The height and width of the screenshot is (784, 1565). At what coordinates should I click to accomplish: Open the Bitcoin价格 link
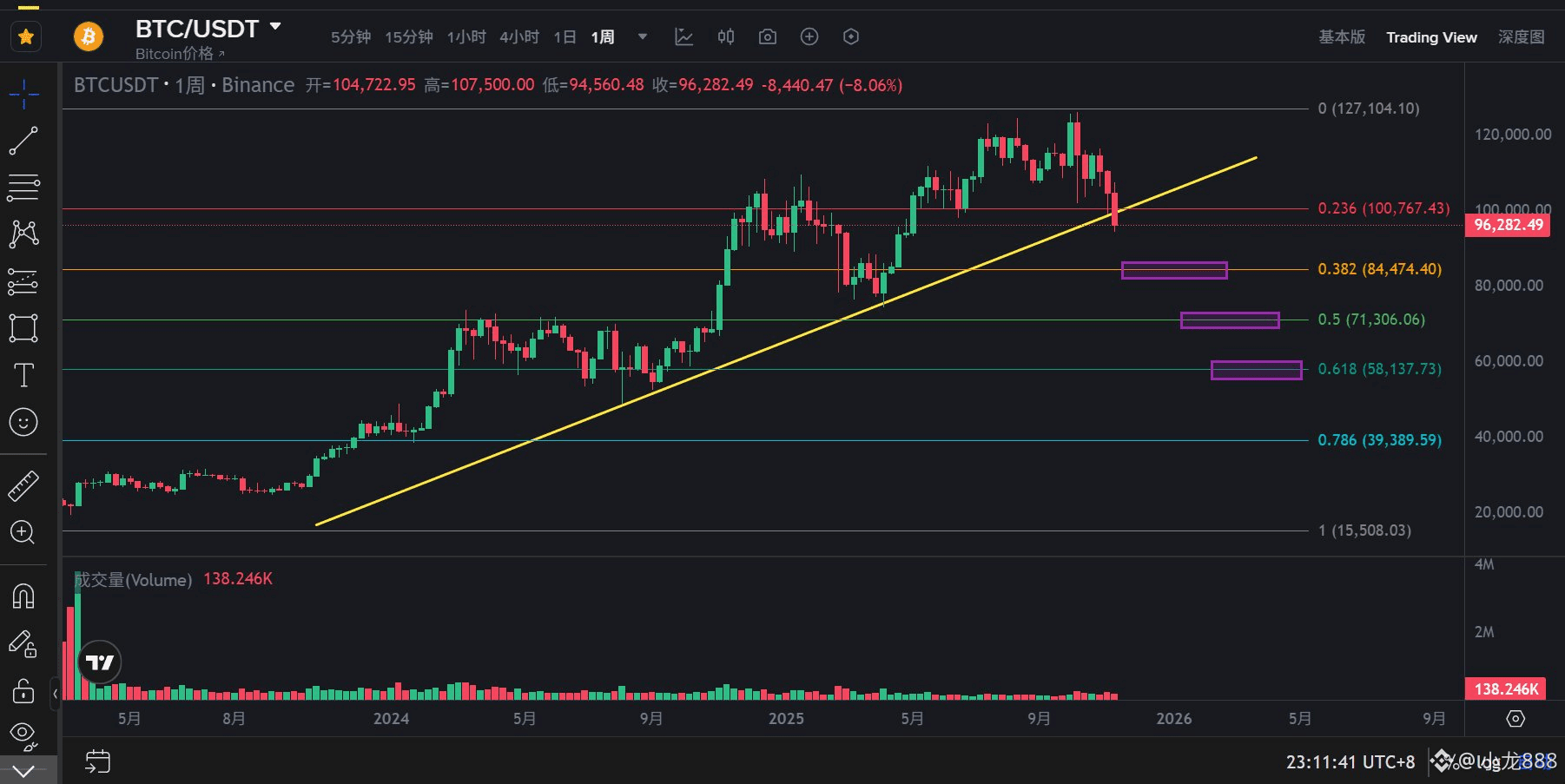pos(180,54)
